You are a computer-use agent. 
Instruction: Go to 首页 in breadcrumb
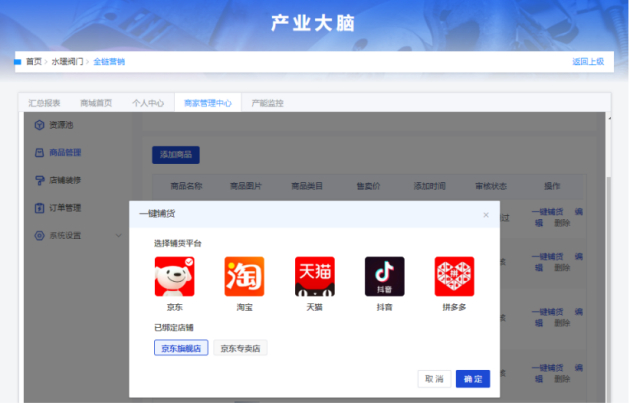pos(34,61)
